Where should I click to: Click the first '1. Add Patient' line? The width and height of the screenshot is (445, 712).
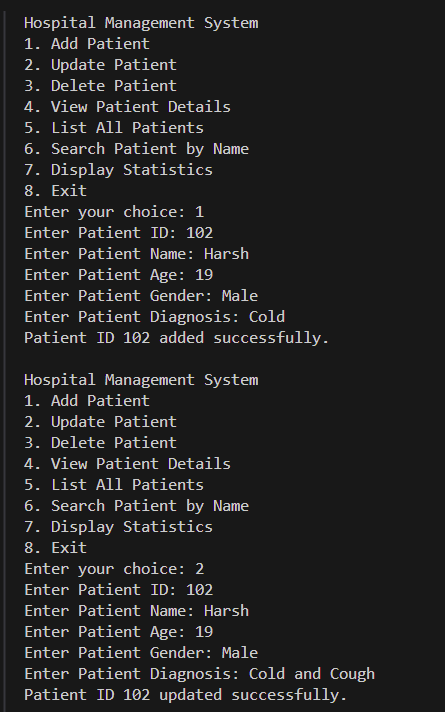87,44
